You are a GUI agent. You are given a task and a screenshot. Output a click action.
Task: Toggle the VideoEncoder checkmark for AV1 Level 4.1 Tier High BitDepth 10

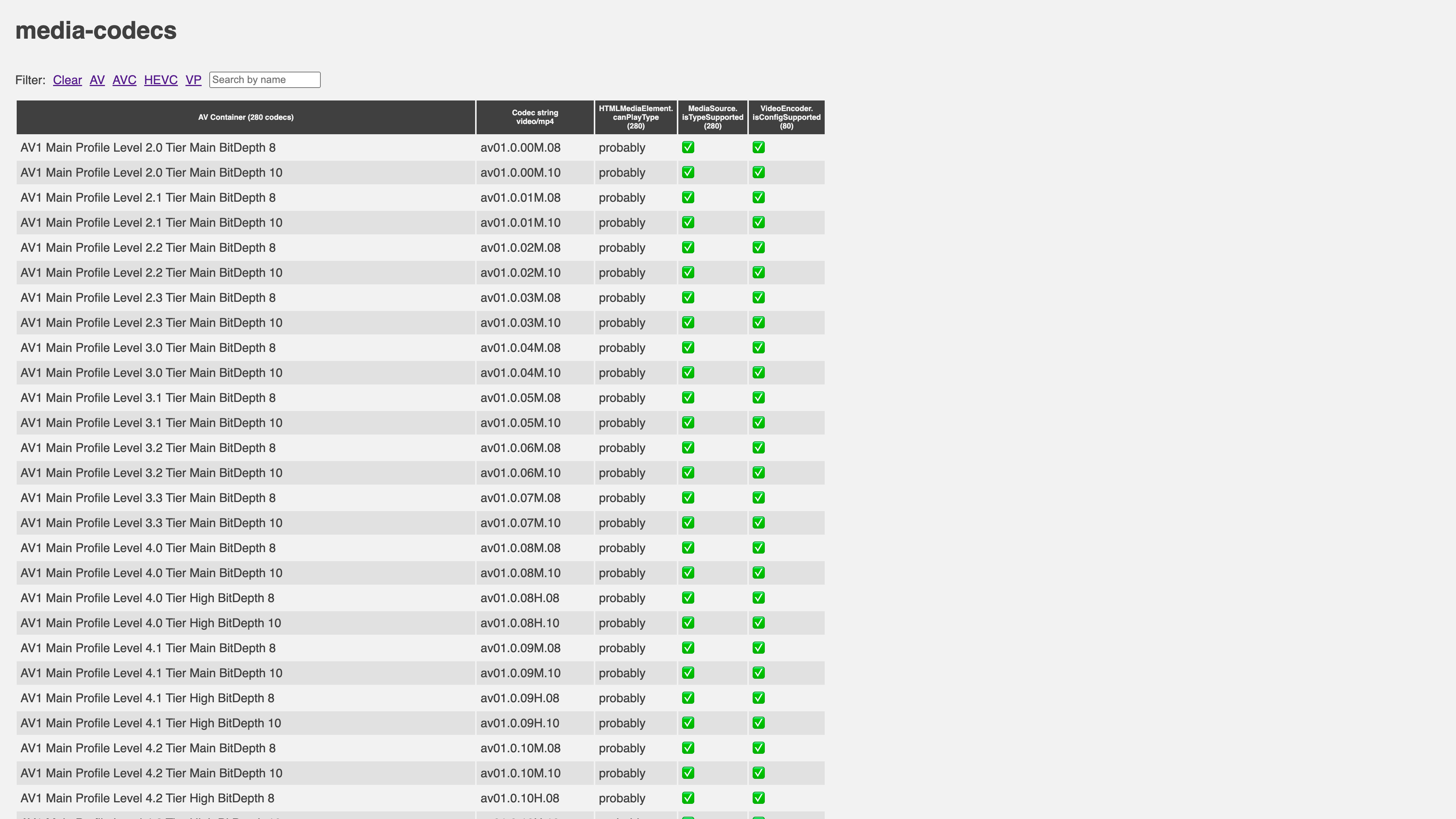click(759, 723)
